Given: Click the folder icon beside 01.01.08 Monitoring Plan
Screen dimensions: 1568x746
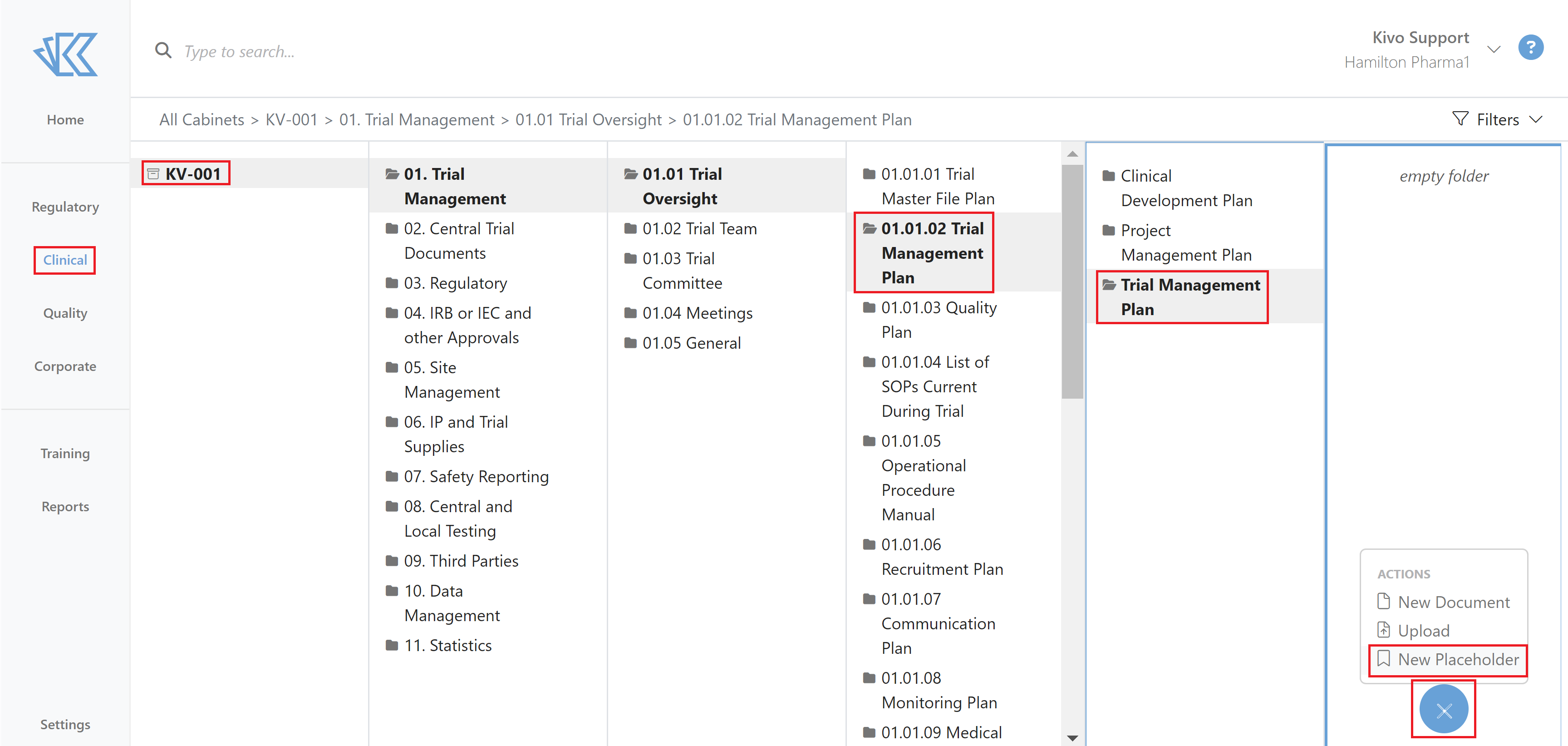Looking at the screenshot, I should (868, 678).
